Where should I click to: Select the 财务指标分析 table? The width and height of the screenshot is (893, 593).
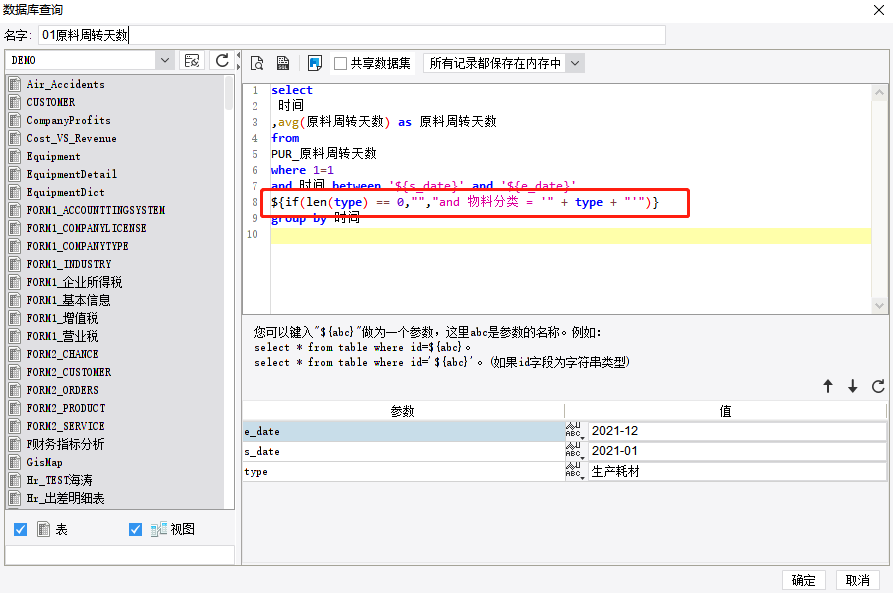point(65,444)
